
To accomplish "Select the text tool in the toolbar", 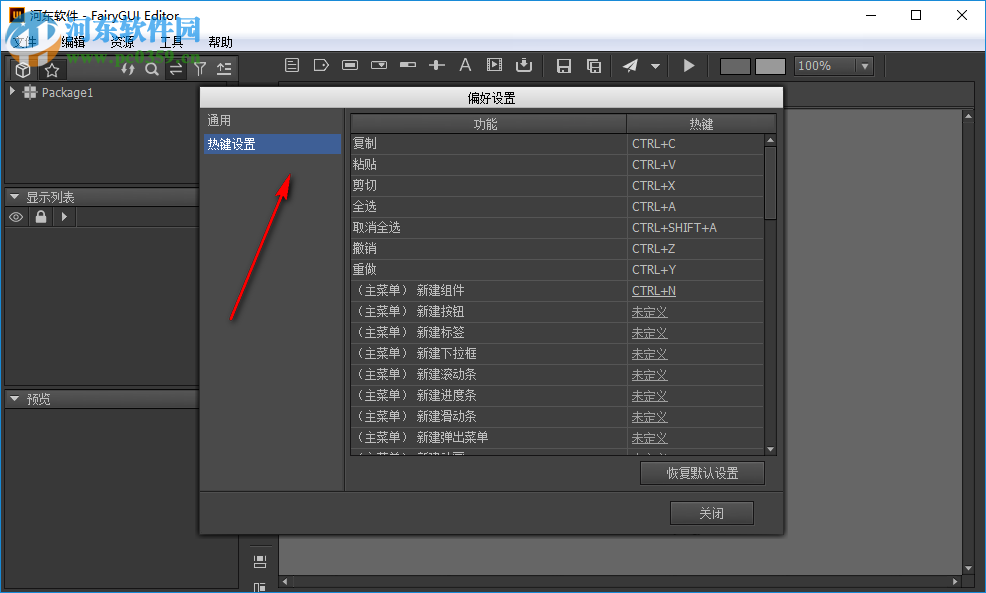I will pyautogui.click(x=465, y=65).
